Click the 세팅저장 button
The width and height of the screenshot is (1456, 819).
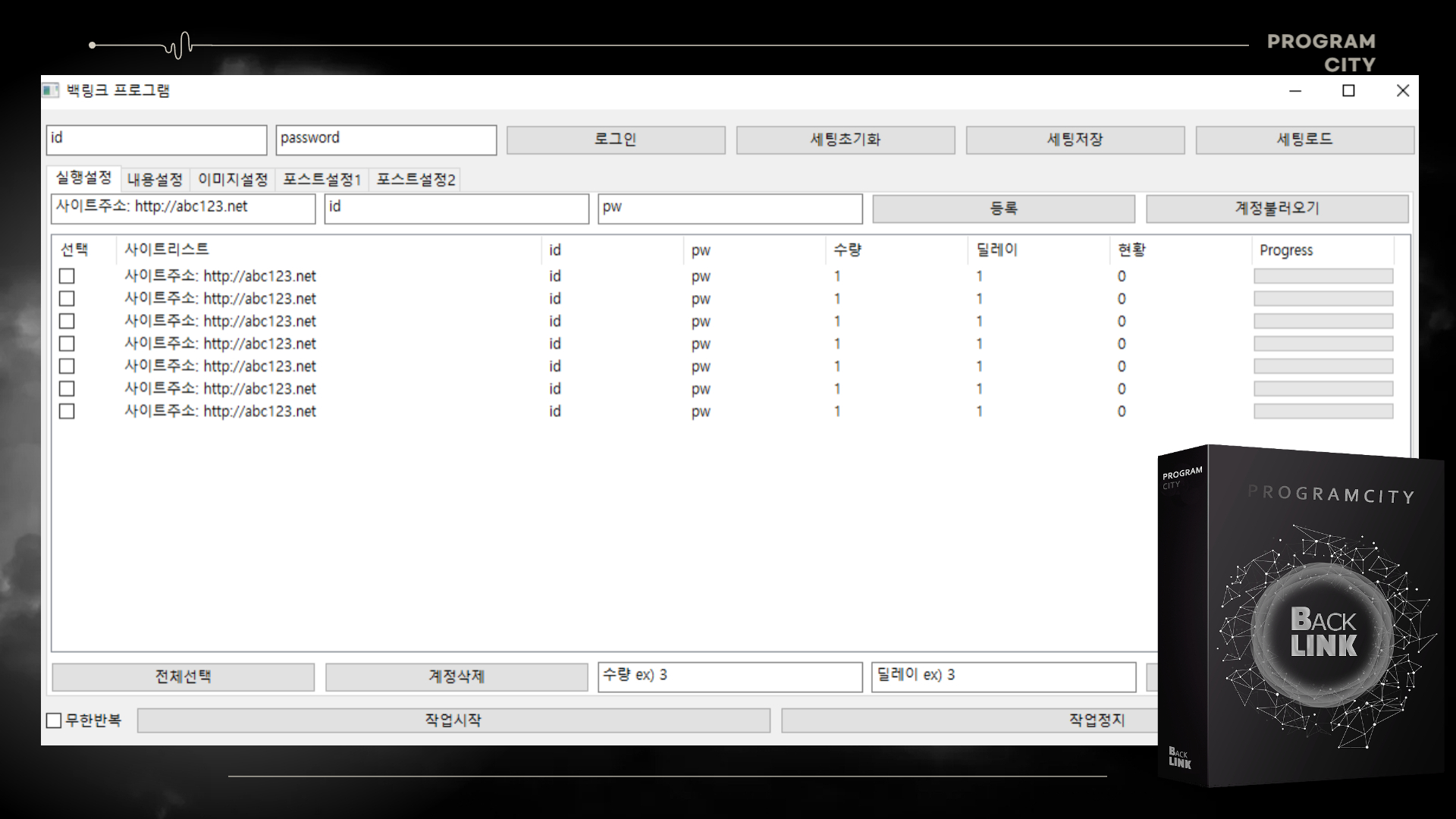click(x=1075, y=140)
